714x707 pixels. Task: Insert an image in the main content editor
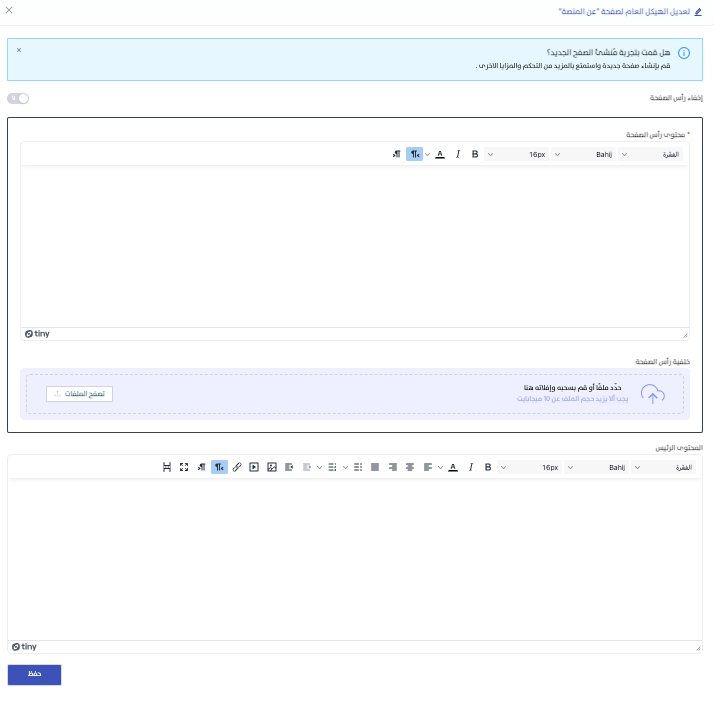coord(271,467)
